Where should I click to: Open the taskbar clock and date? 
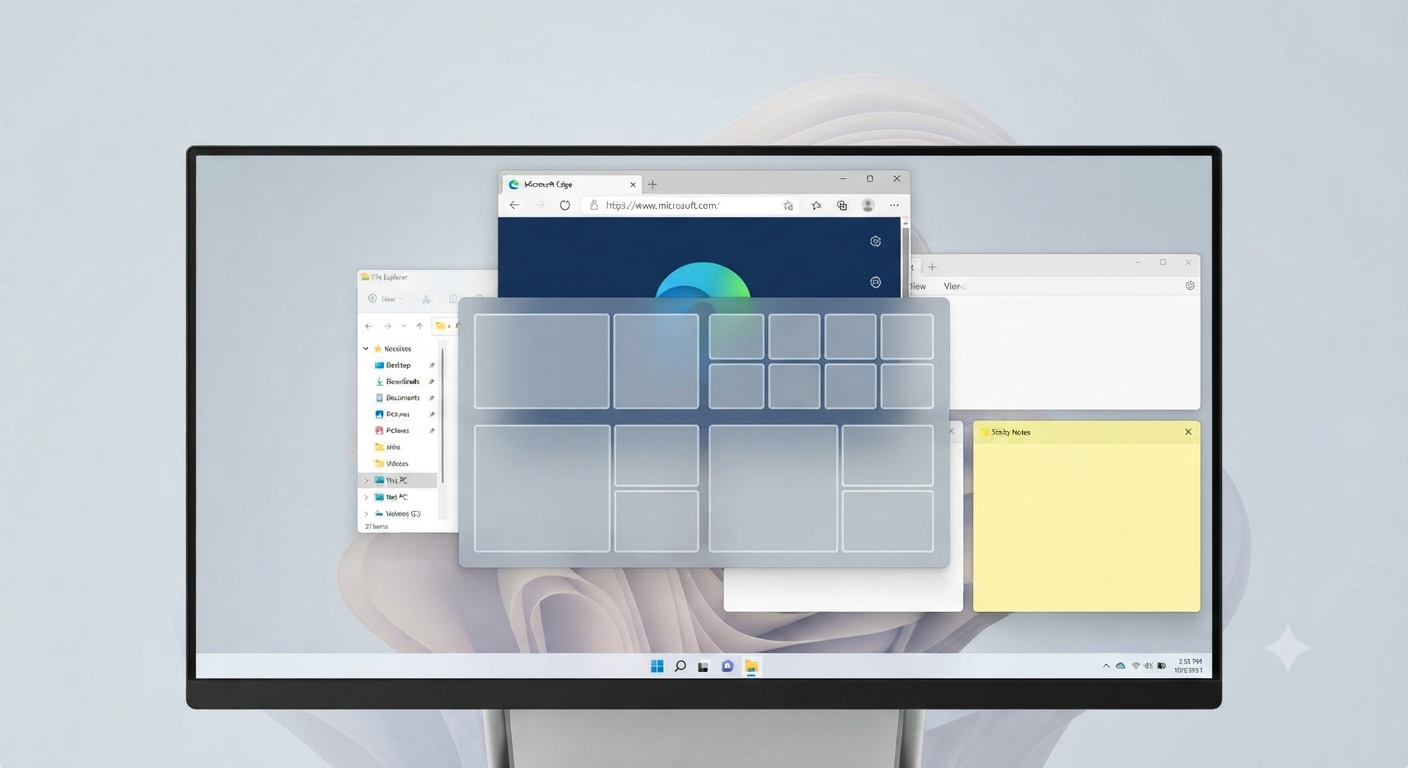pos(1189,666)
